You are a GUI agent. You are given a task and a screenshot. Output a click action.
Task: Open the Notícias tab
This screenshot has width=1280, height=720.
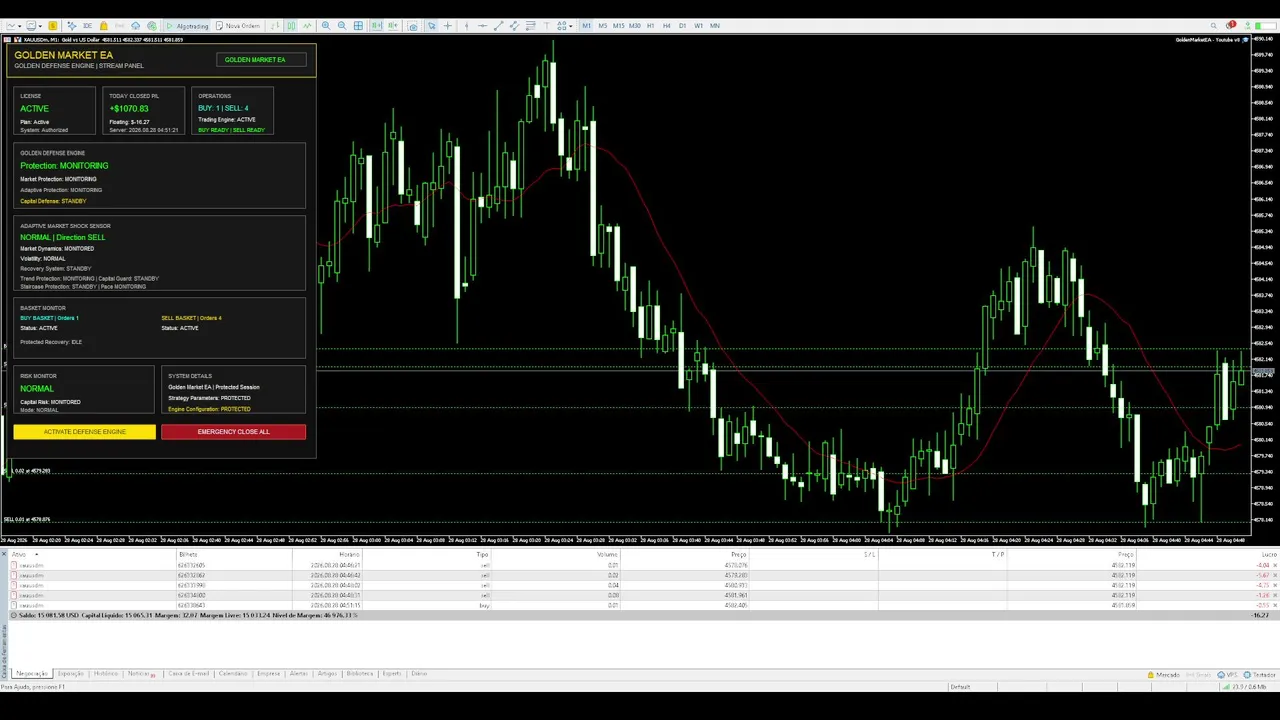[x=140, y=674]
